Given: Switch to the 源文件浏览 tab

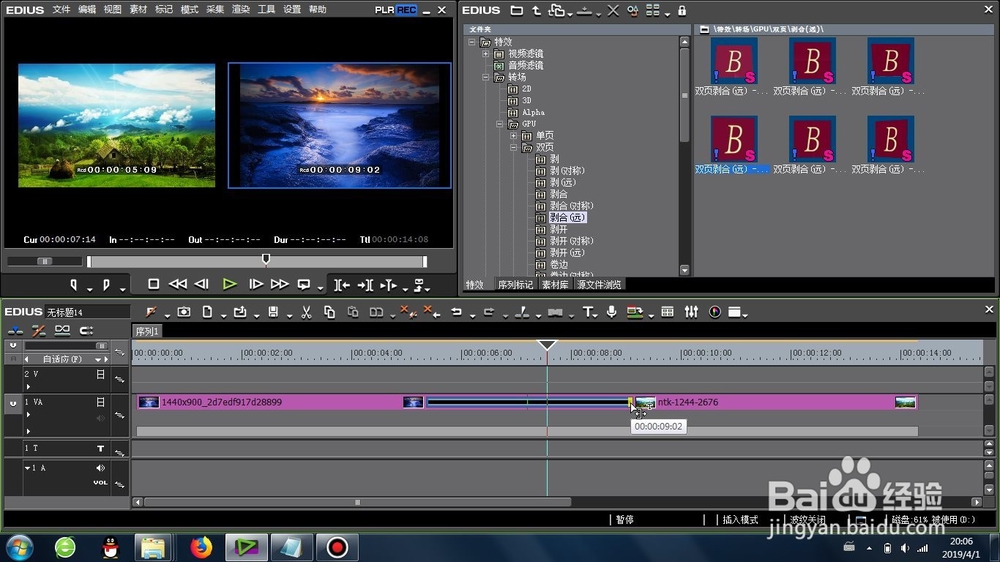Looking at the screenshot, I should (599, 285).
